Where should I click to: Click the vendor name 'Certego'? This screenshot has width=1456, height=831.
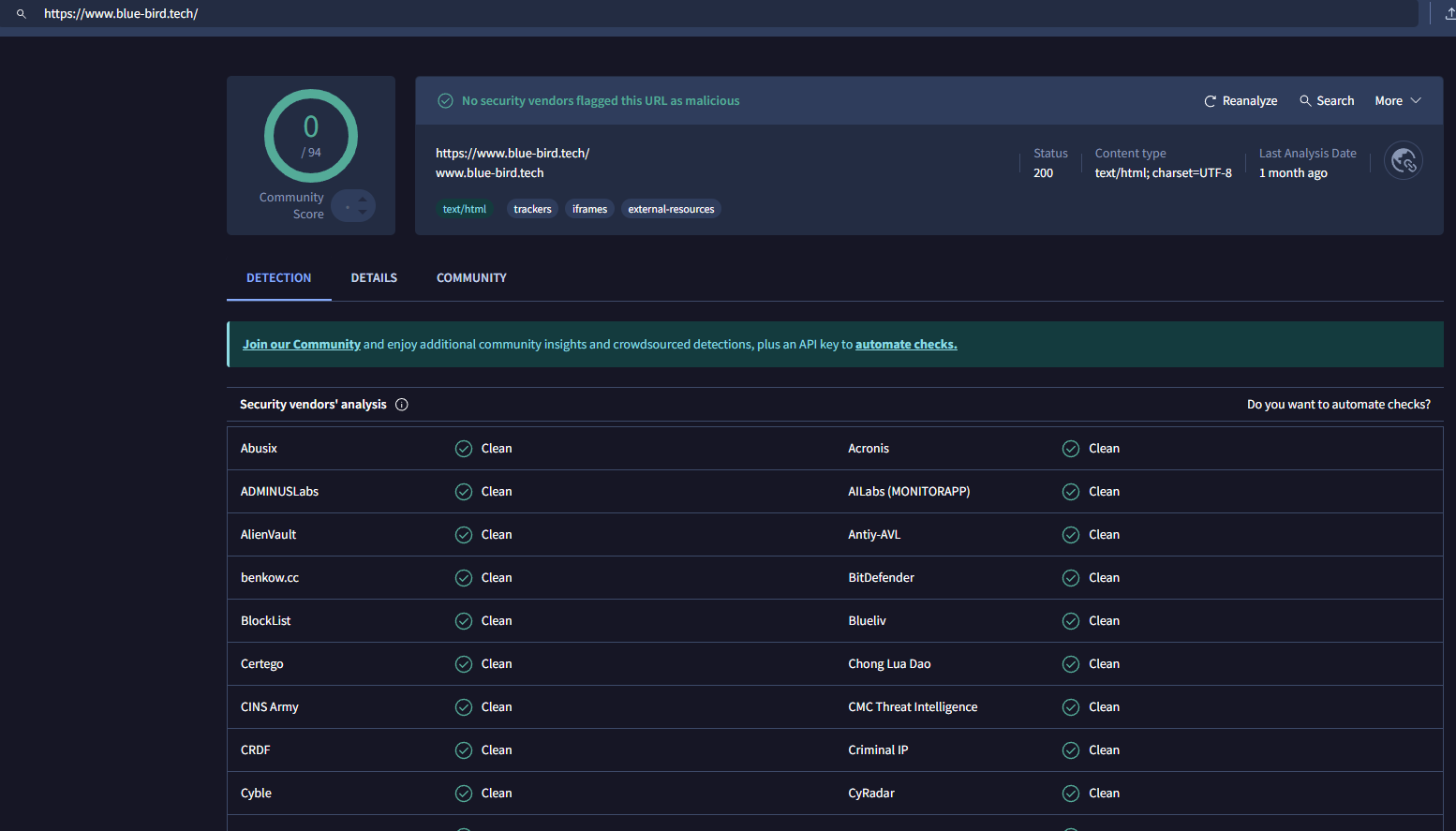261,664
